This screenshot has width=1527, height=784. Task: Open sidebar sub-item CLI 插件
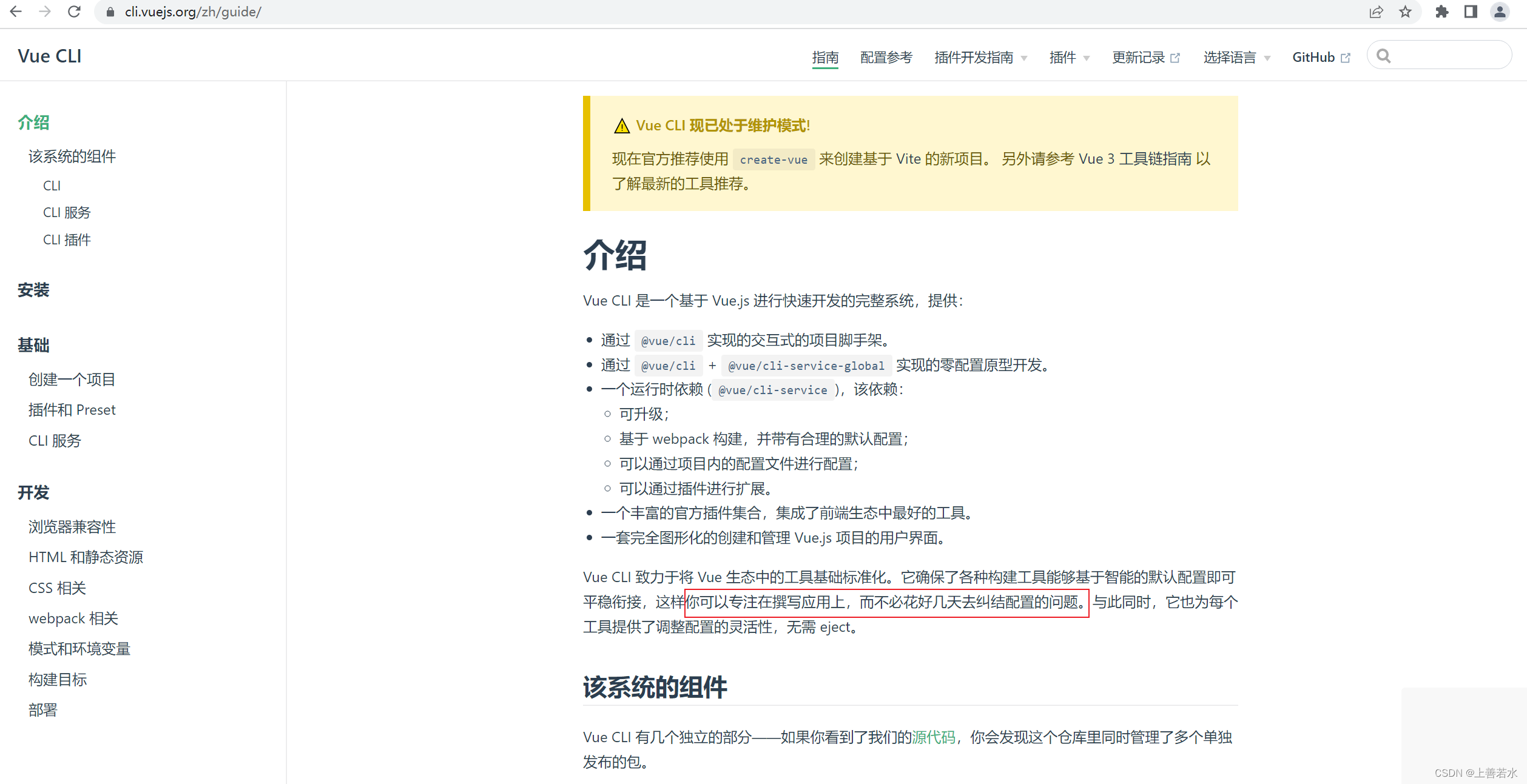(67, 240)
